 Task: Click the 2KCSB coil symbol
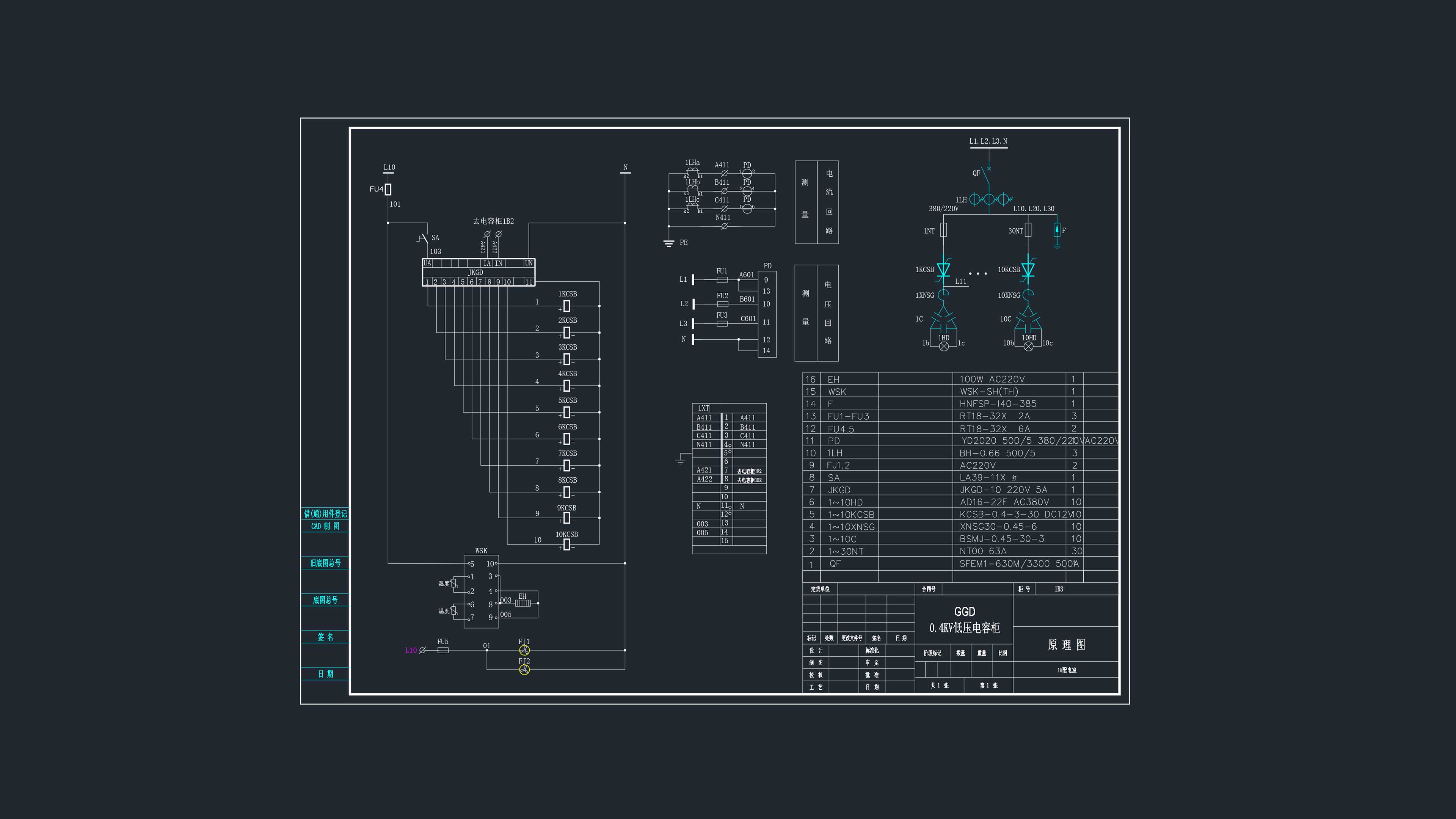pos(566,333)
